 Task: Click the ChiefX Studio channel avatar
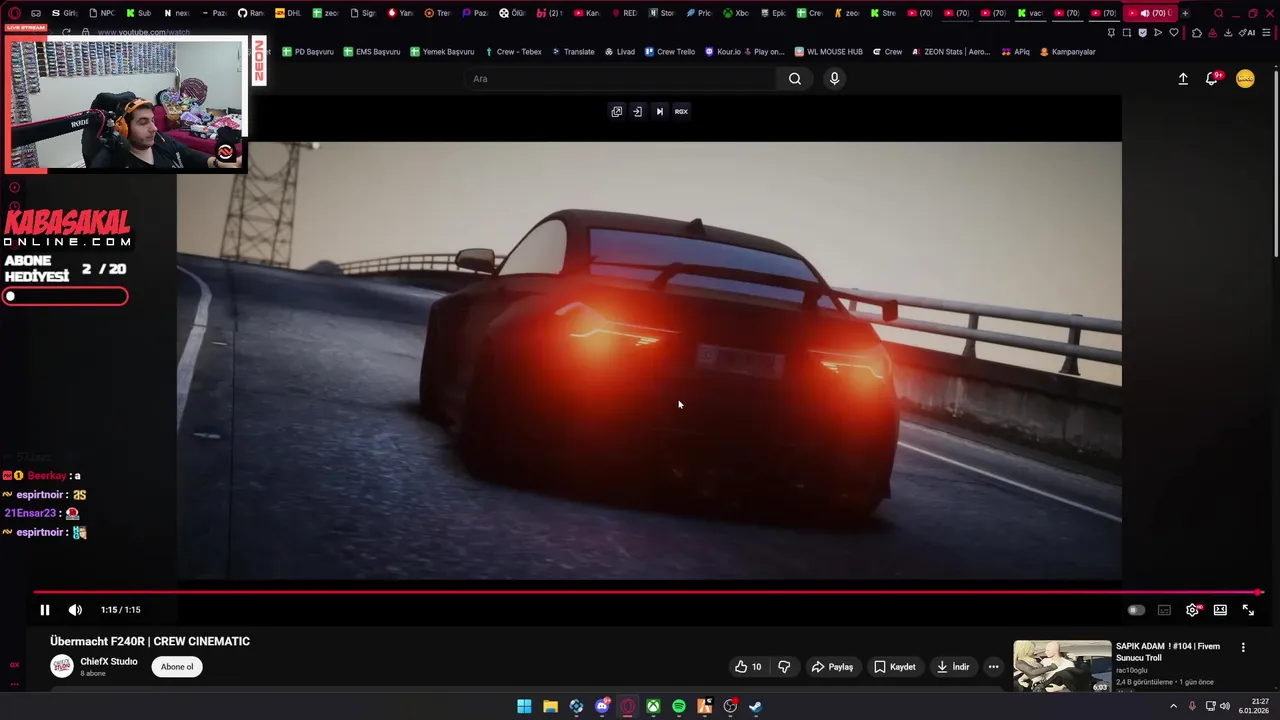tap(62, 667)
